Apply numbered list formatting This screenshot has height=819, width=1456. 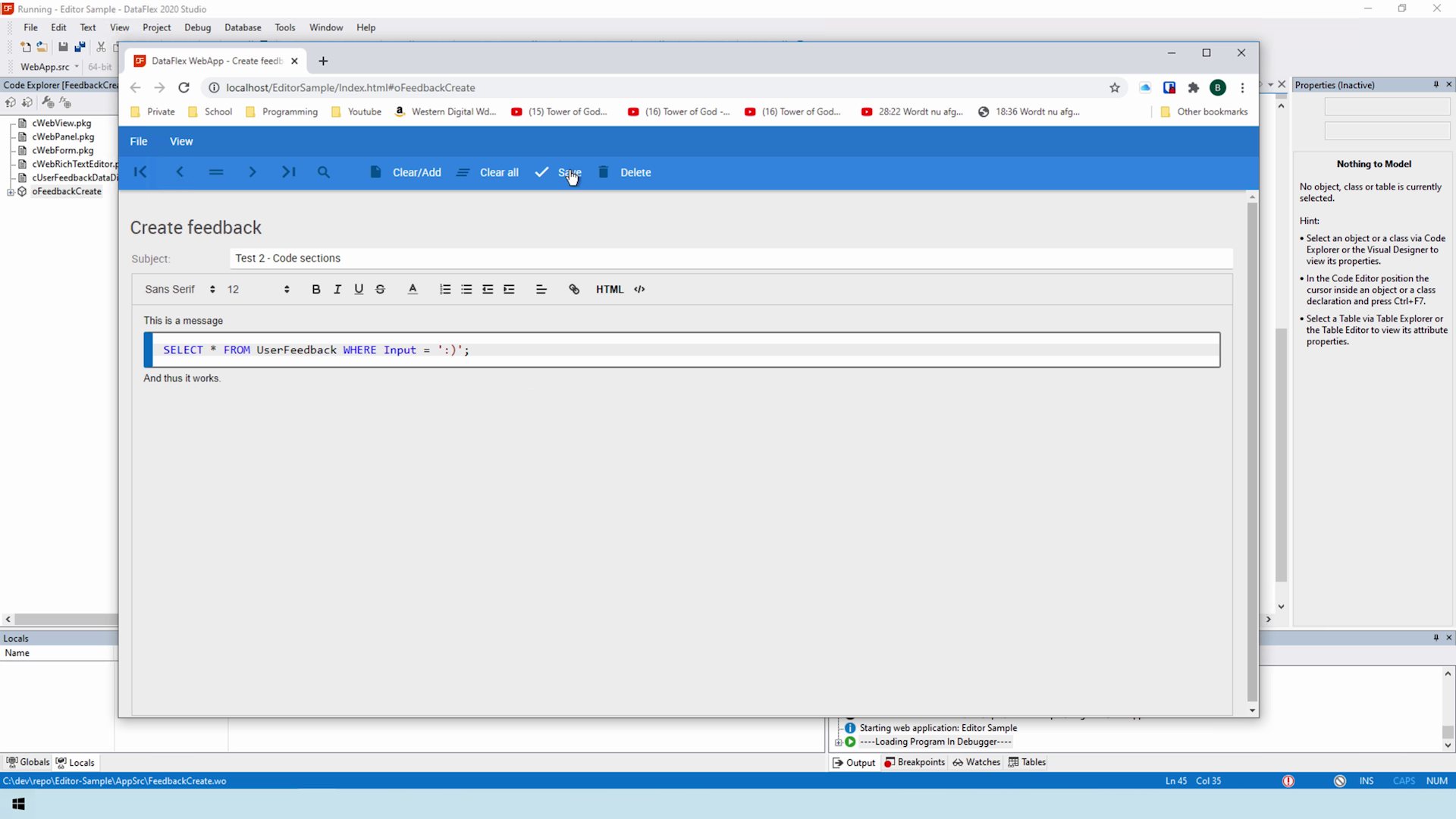[x=445, y=289]
